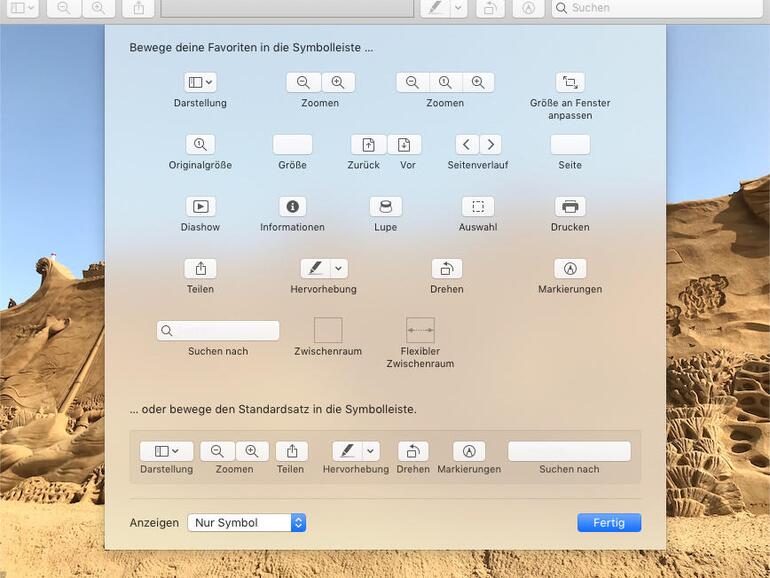Open highlight dropdown arrow in window toolbar

pyautogui.click(x=459, y=8)
